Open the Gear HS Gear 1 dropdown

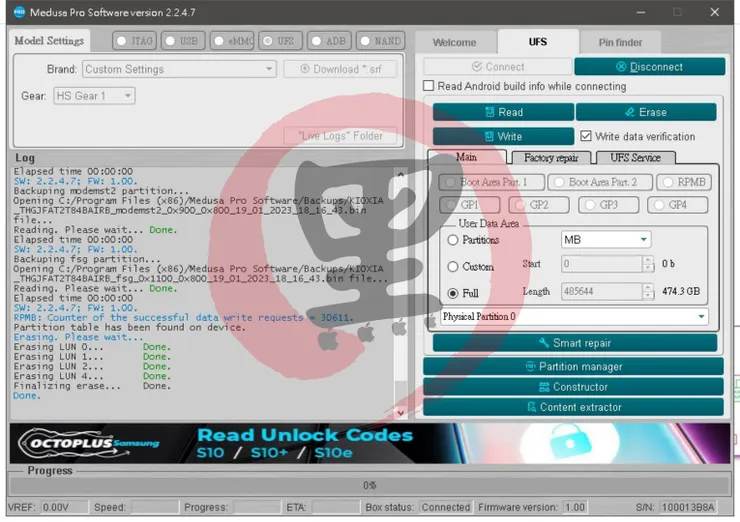(x=94, y=96)
